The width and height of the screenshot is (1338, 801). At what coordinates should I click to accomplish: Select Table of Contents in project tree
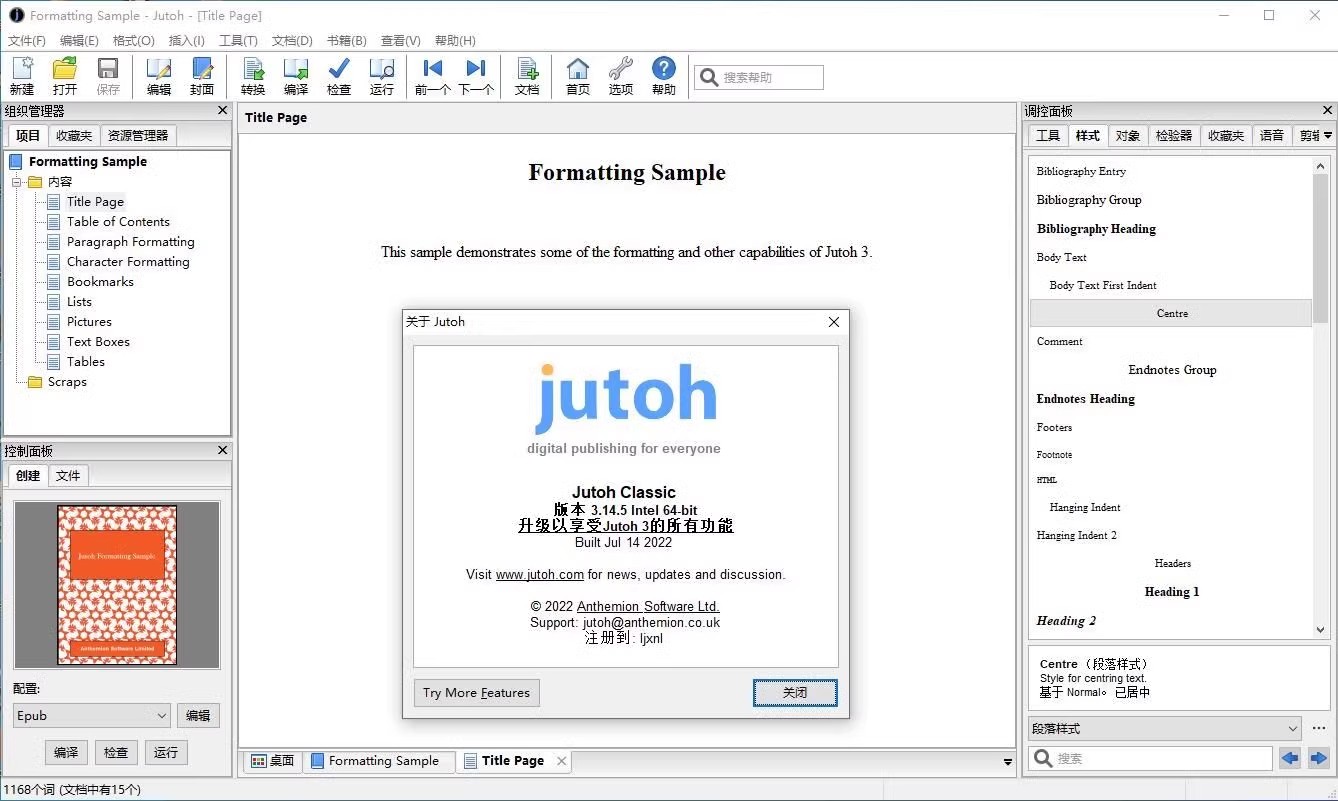pos(118,222)
